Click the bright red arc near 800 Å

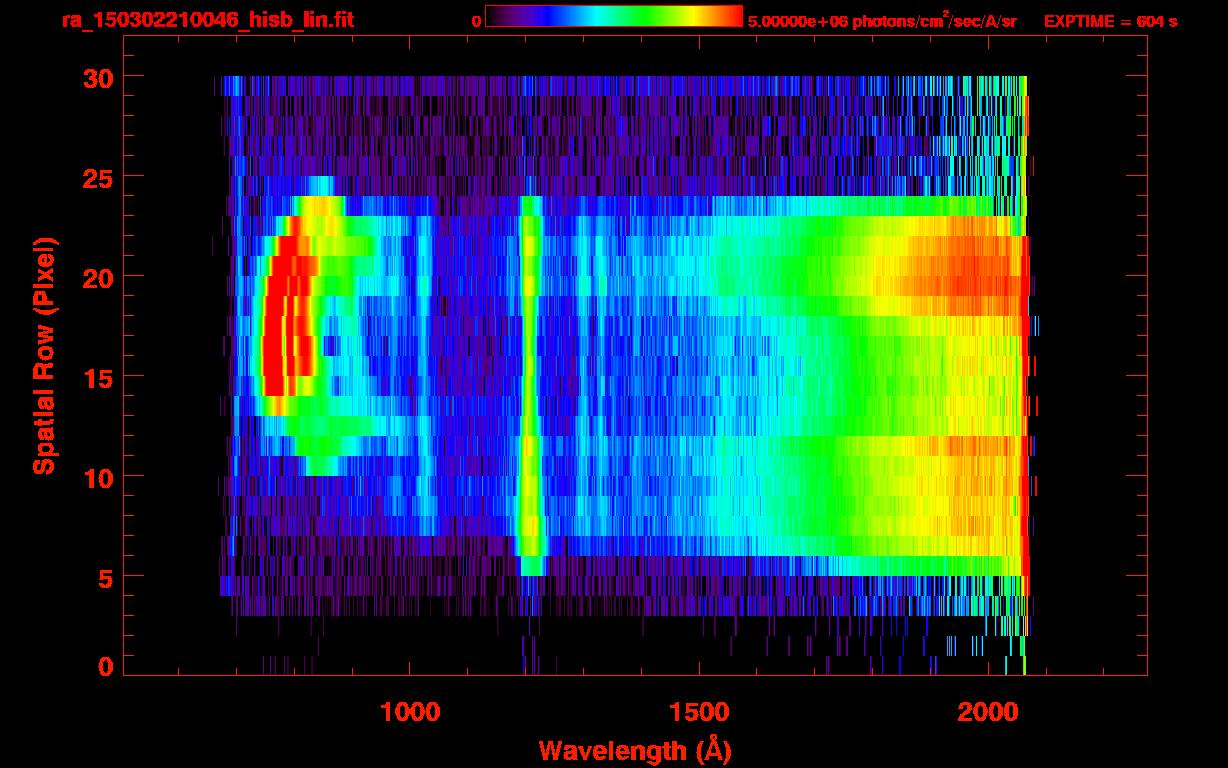tap(287, 317)
